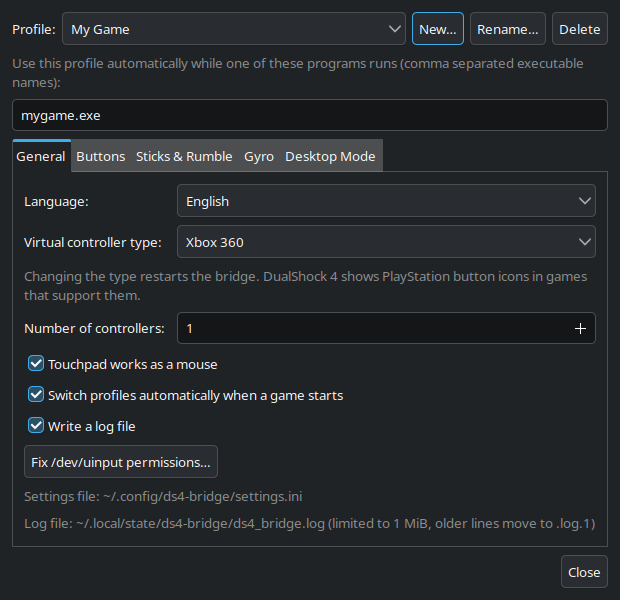The height and width of the screenshot is (600, 620).
Task: Toggle Touchpad works as a mouse checkbox
Action: tap(36, 363)
